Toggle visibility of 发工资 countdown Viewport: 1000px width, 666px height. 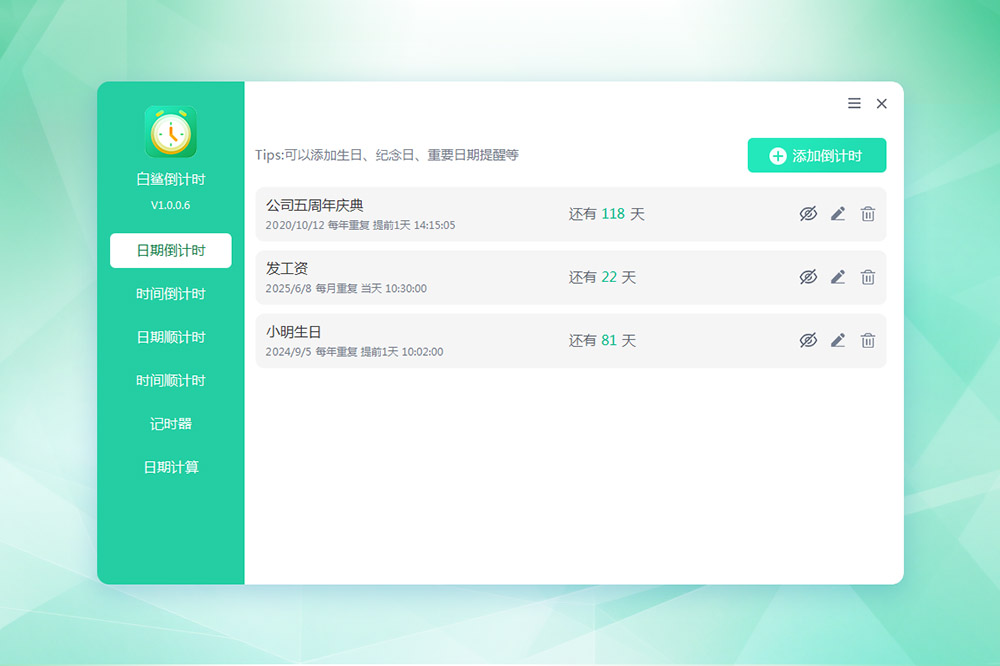pos(808,277)
